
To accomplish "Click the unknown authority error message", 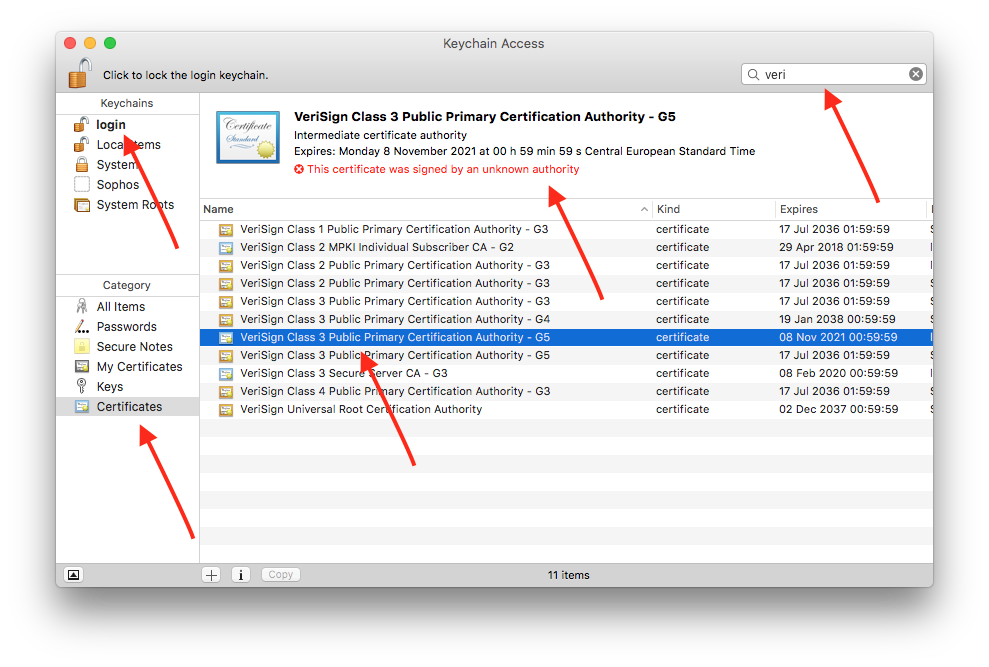I will tap(443, 169).
